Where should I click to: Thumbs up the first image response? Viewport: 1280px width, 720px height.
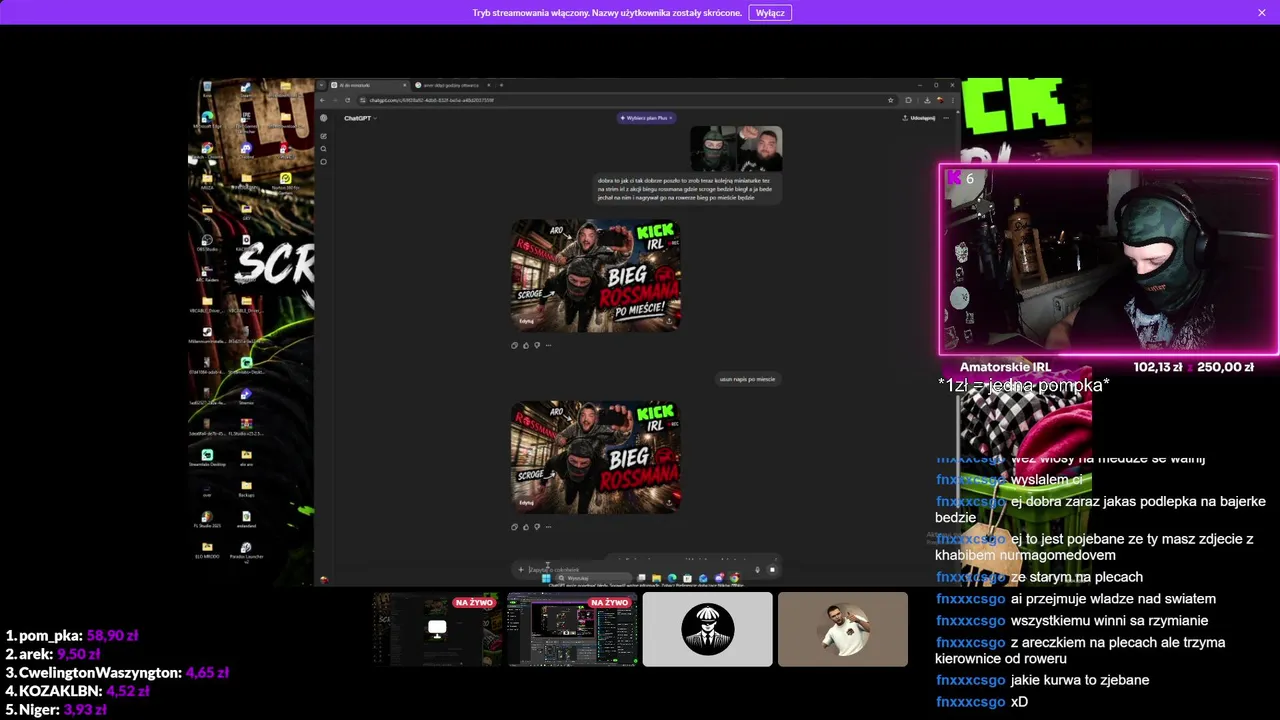[526, 345]
